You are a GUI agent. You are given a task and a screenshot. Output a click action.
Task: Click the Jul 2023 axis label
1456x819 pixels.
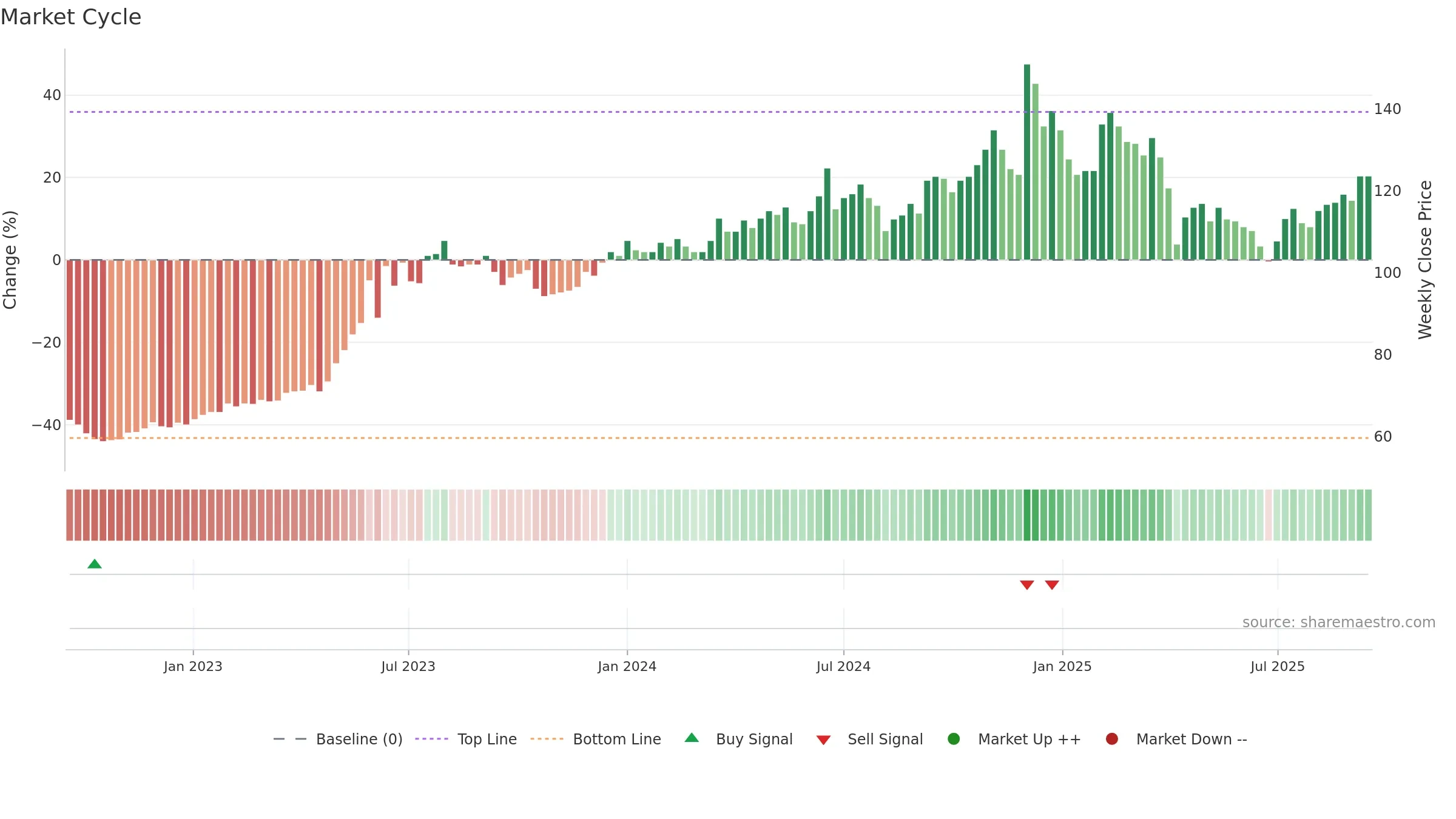(x=408, y=666)
